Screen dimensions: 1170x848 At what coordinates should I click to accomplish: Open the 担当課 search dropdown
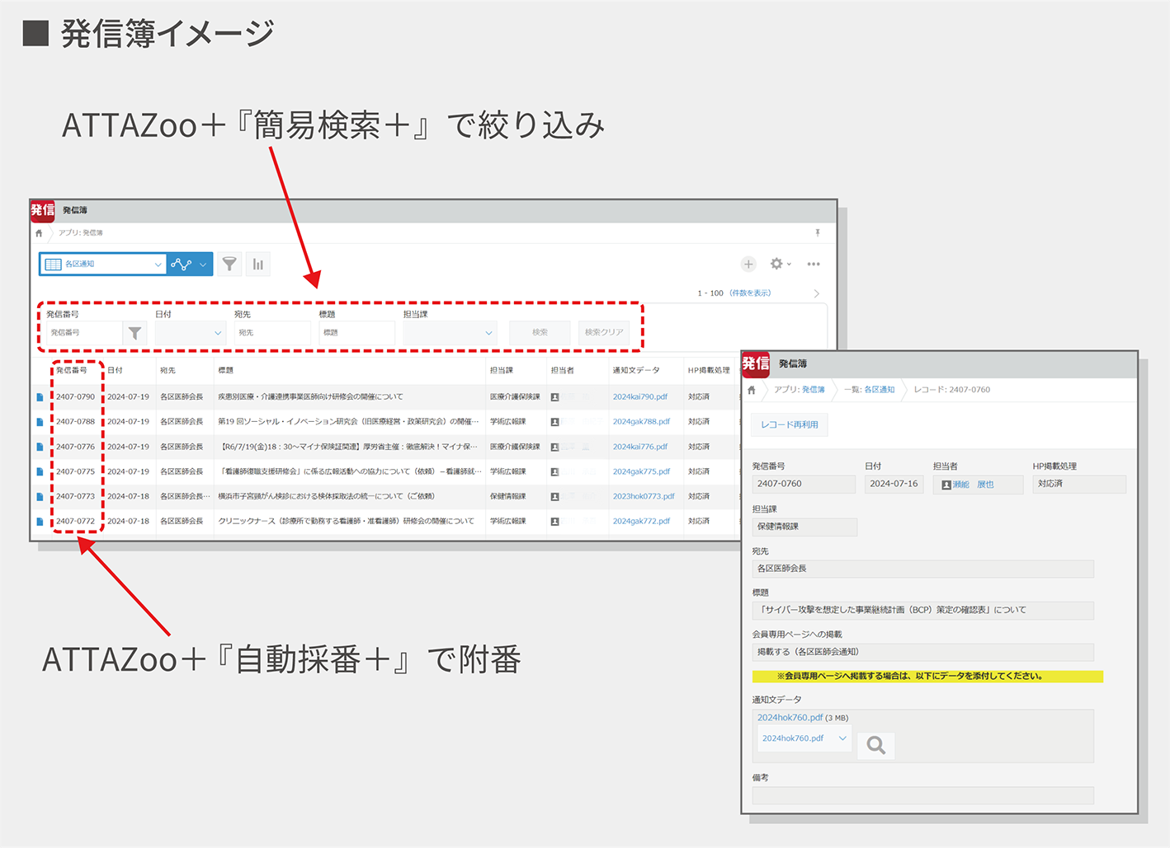pyautogui.click(x=450, y=333)
